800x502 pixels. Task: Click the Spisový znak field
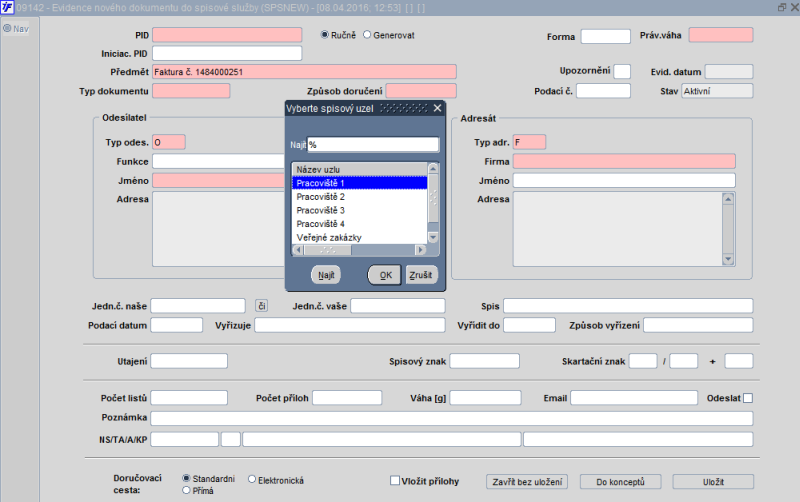(484, 361)
